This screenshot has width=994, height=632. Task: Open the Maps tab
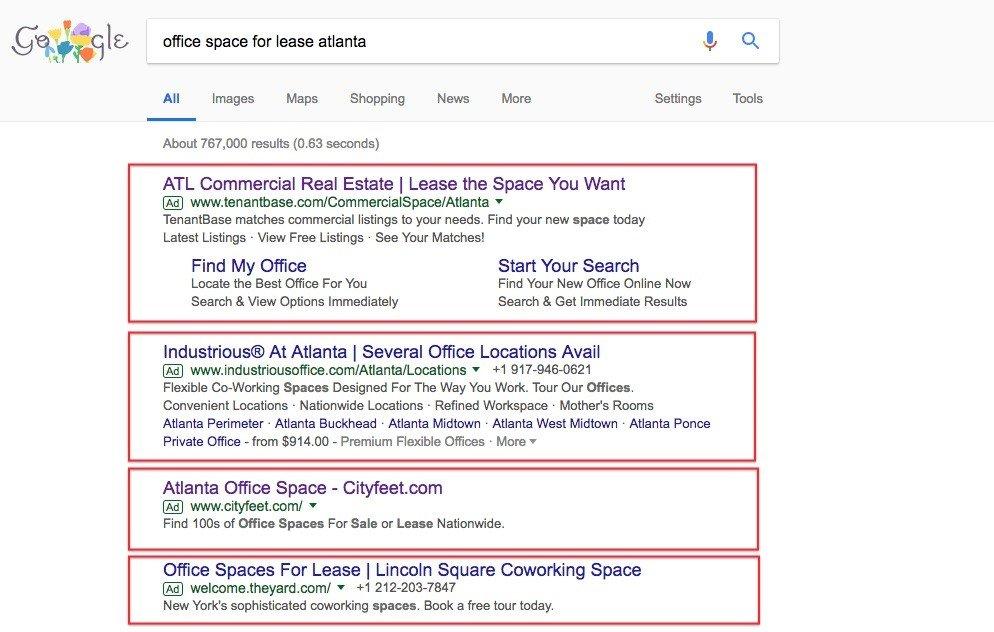(x=301, y=98)
